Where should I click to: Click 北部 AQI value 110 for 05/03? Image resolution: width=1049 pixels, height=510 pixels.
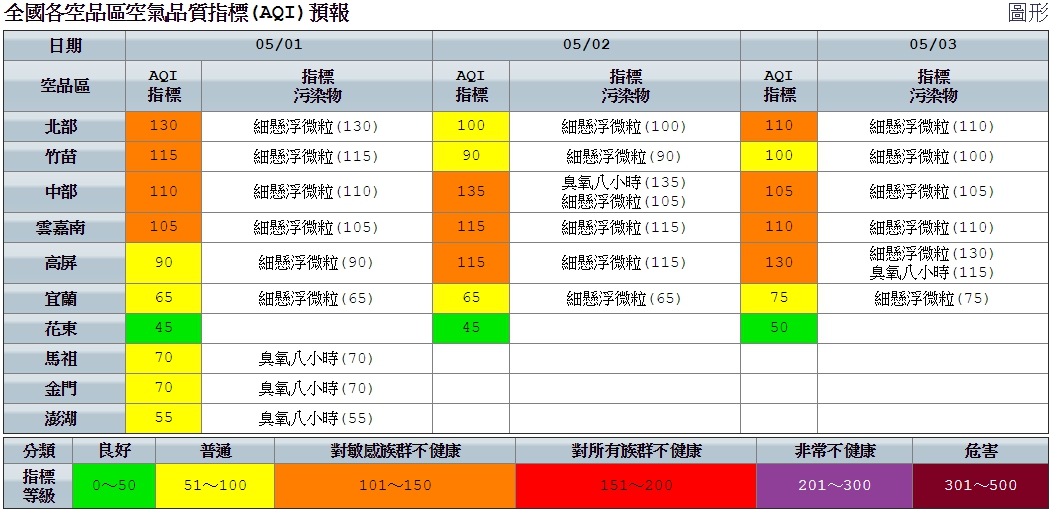(779, 126)
